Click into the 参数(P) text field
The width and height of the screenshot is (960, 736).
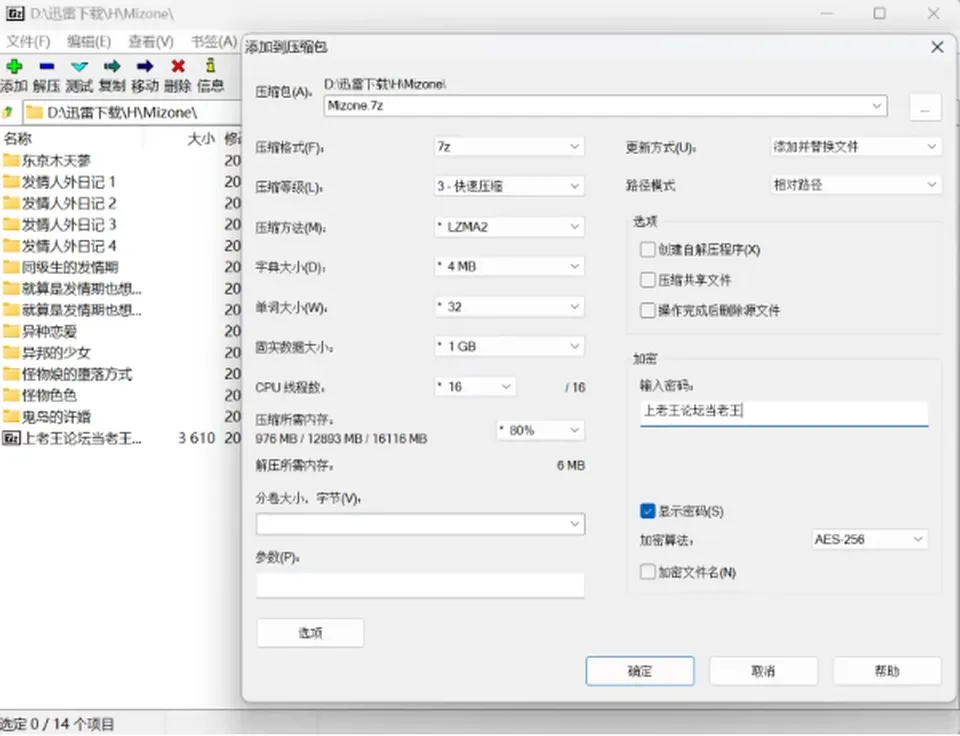click(x=421, y=585)
